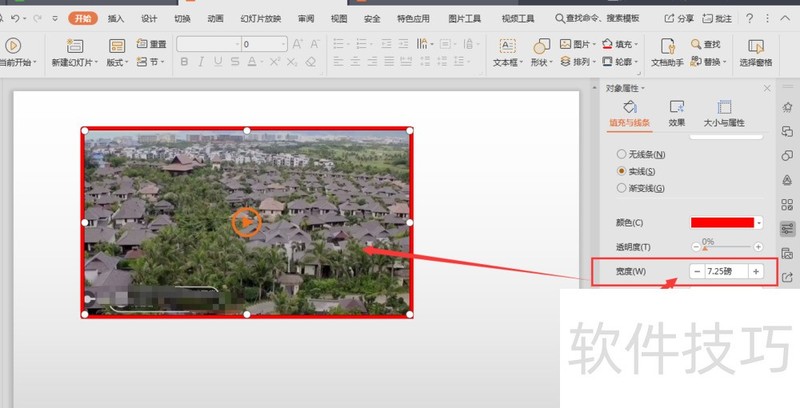The image size is (800, 408).
Task: Click the Comment (批注) button
Action: tap(717, 19)
